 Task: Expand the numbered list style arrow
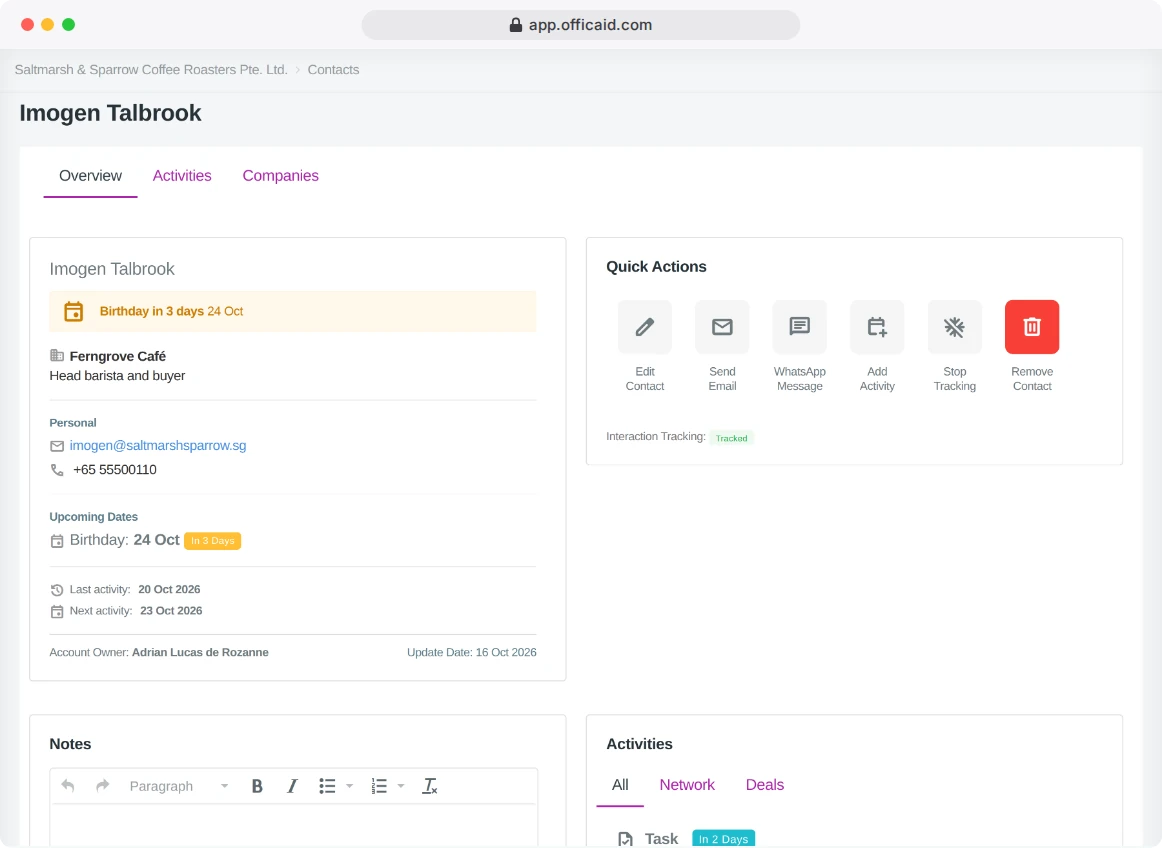pyautogui.click(x=401, y=786)
